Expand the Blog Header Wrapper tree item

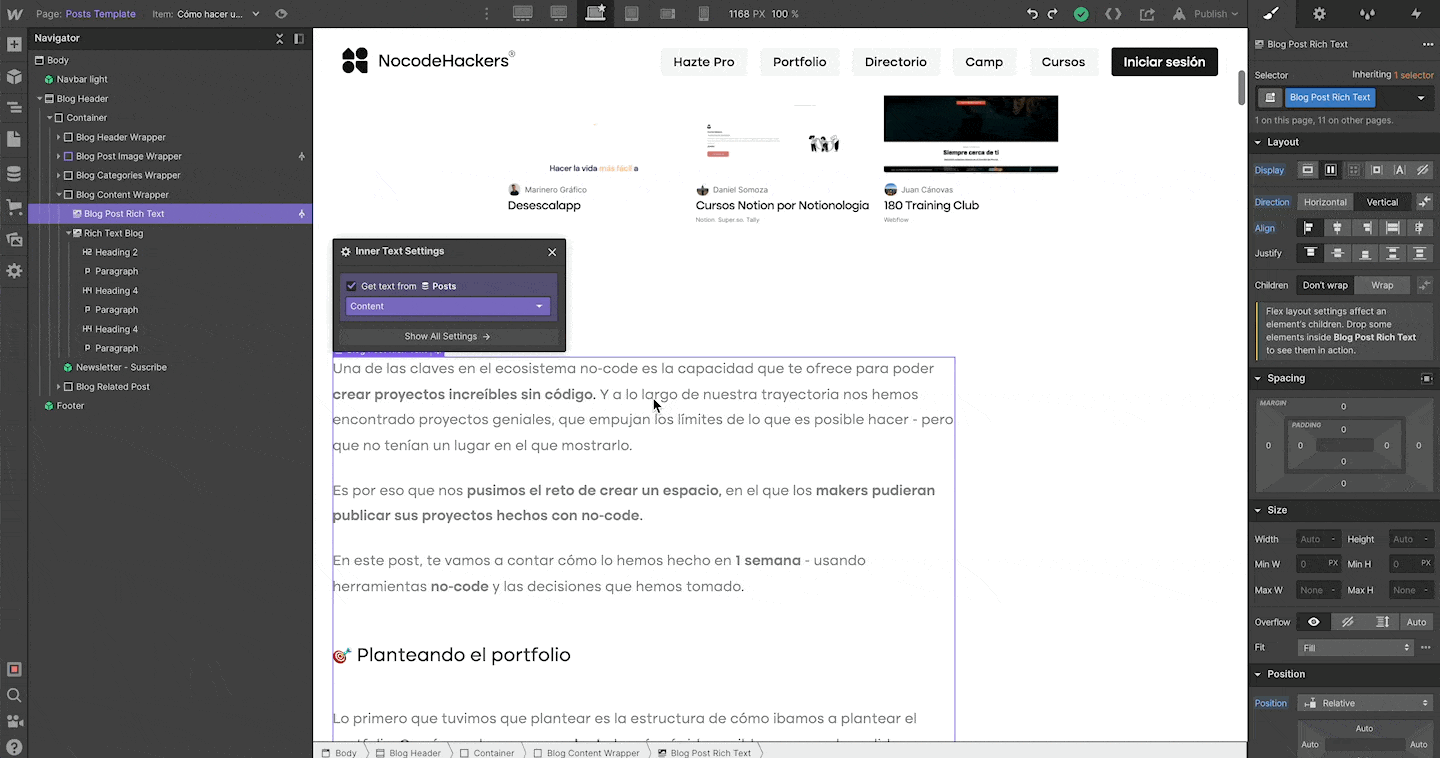point(59,137)
